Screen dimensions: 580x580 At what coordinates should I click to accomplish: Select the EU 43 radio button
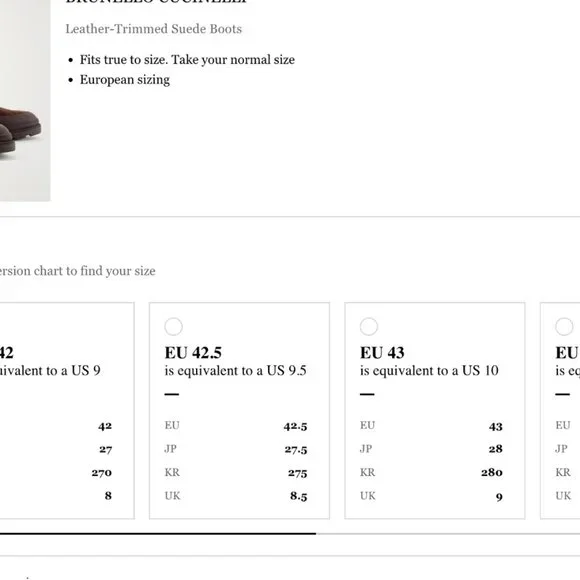click(369, 327)
